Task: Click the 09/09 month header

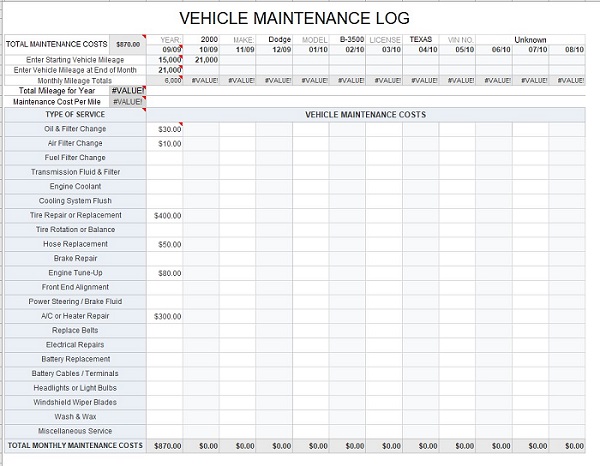Action: click(165, 49)
